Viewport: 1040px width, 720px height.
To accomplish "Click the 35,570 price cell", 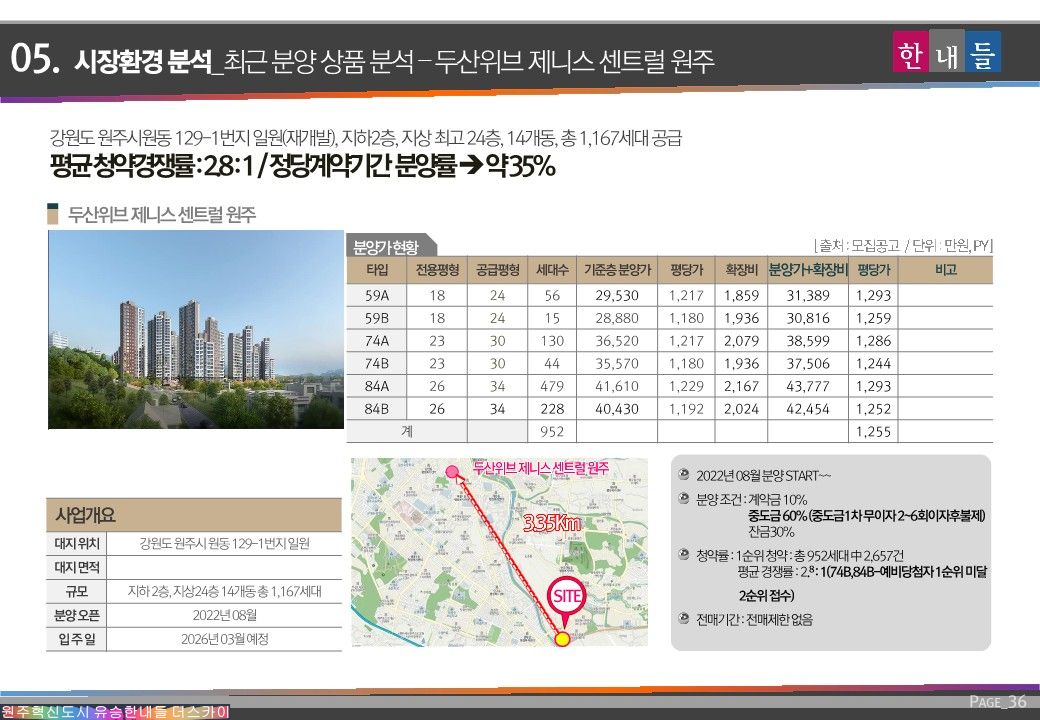I will (617, 363).
